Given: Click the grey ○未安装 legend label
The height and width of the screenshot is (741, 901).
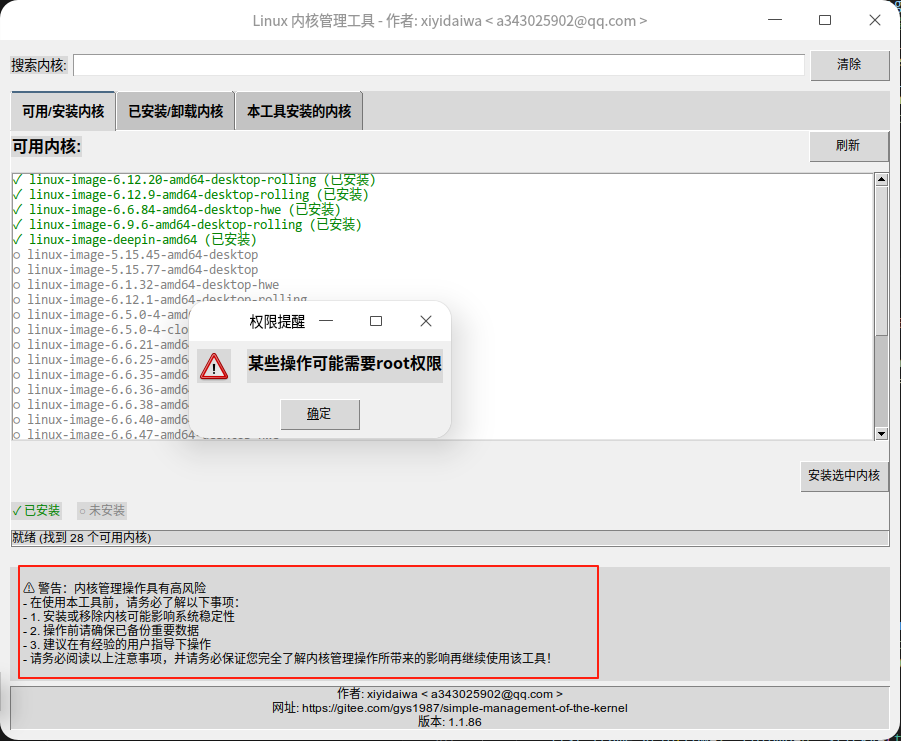Looking at the screenshot, I should [x=102, y=510].
